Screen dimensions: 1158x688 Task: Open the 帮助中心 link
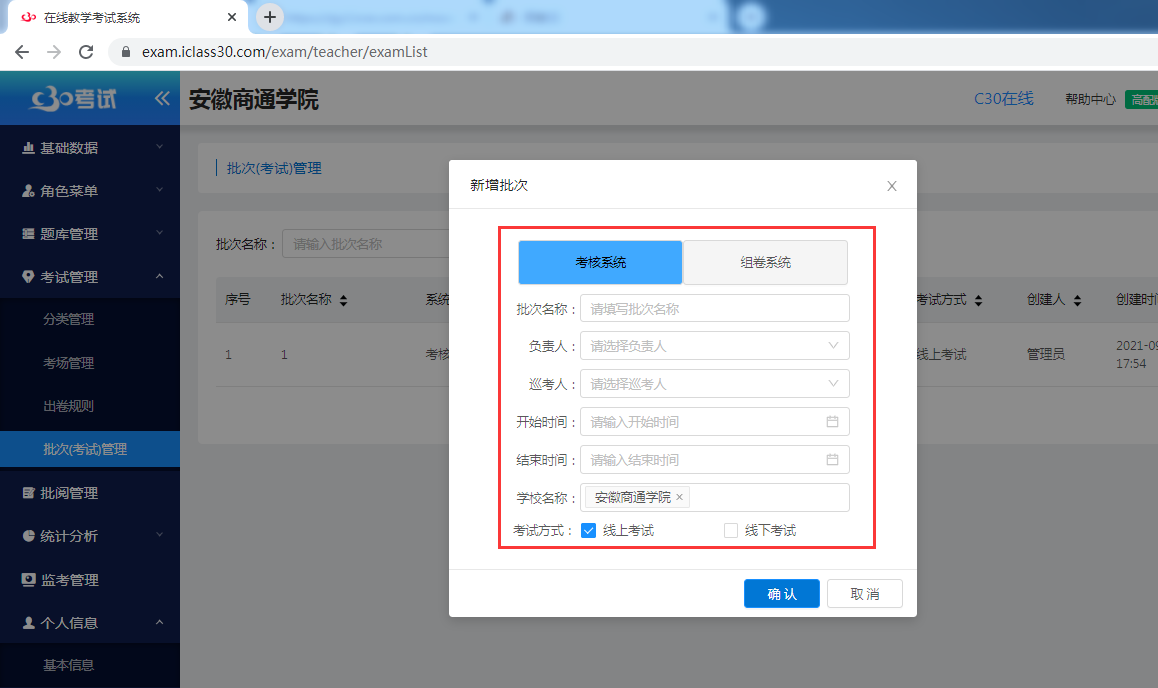tap(1089, 99)
